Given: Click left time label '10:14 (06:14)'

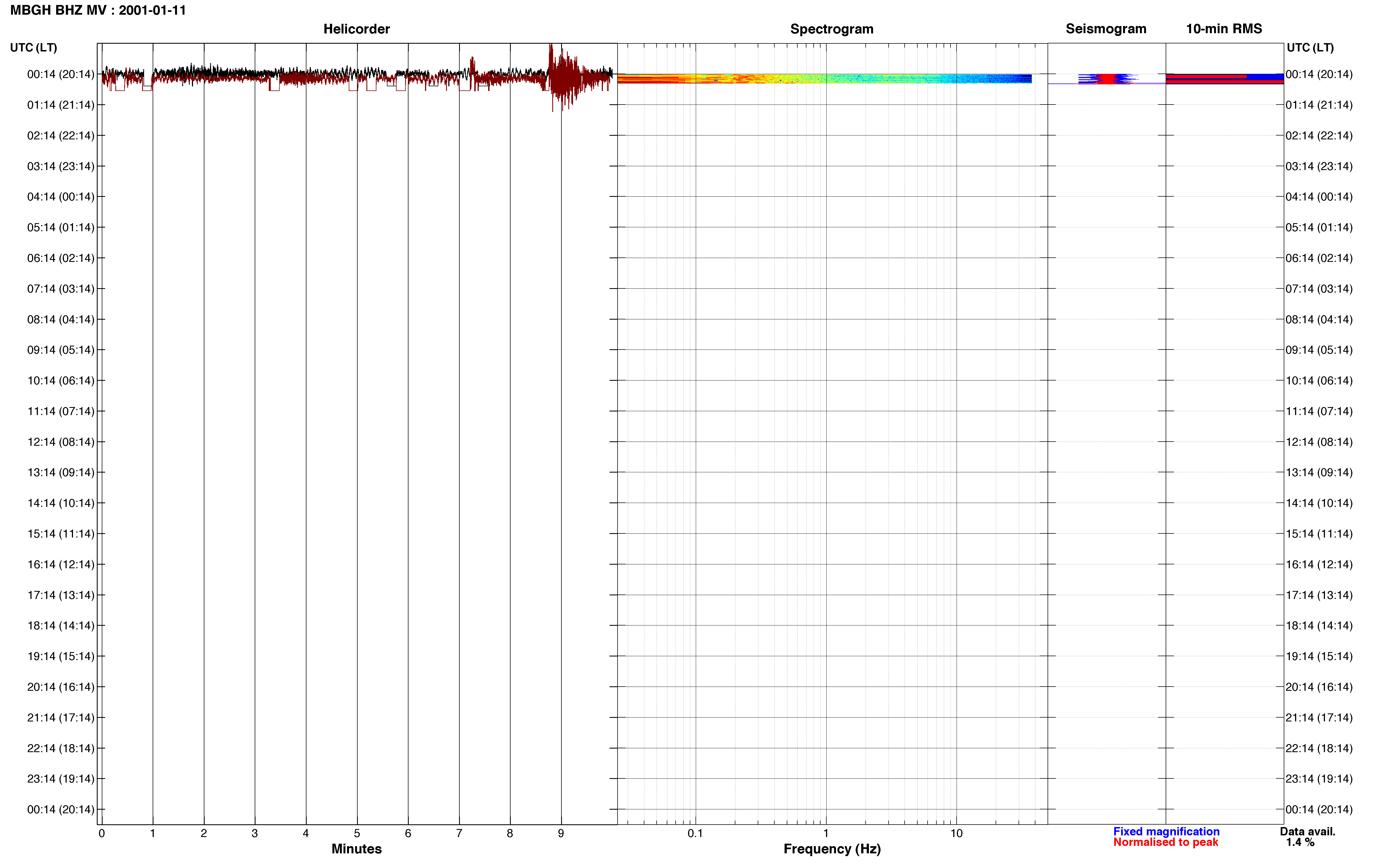Looking at the screenshot, I should [x=60, y=380].
